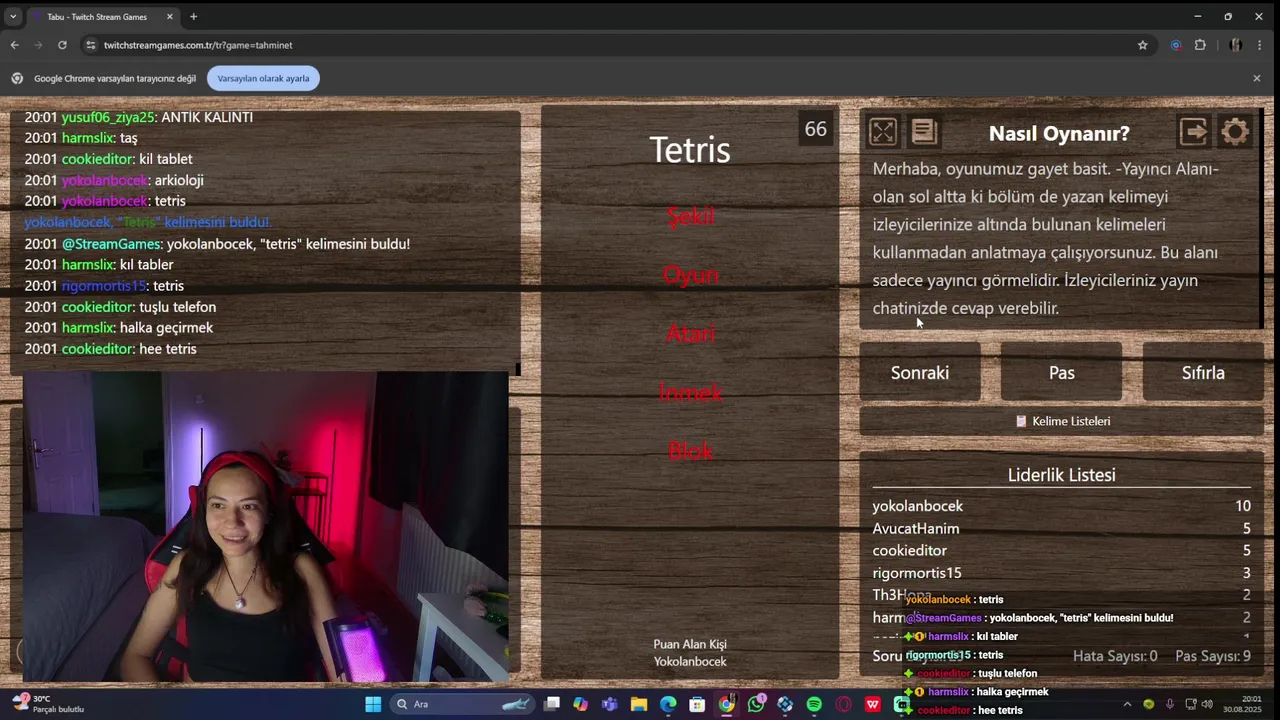The width and height of the screenshot is (1280, 720).
Task: Open the tab search dropdown arrow
Action: pyautogui.click(x=13, y=17)
